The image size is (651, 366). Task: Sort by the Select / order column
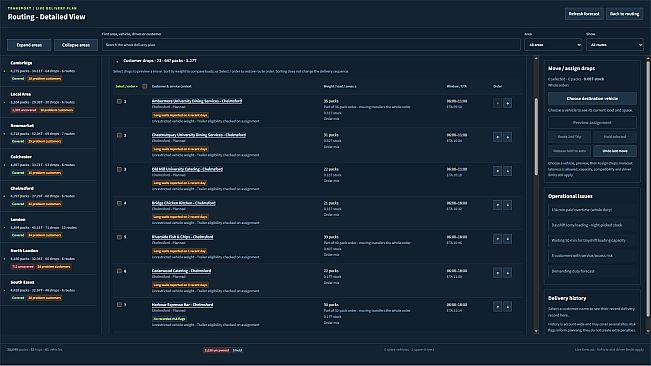(127, 86)
